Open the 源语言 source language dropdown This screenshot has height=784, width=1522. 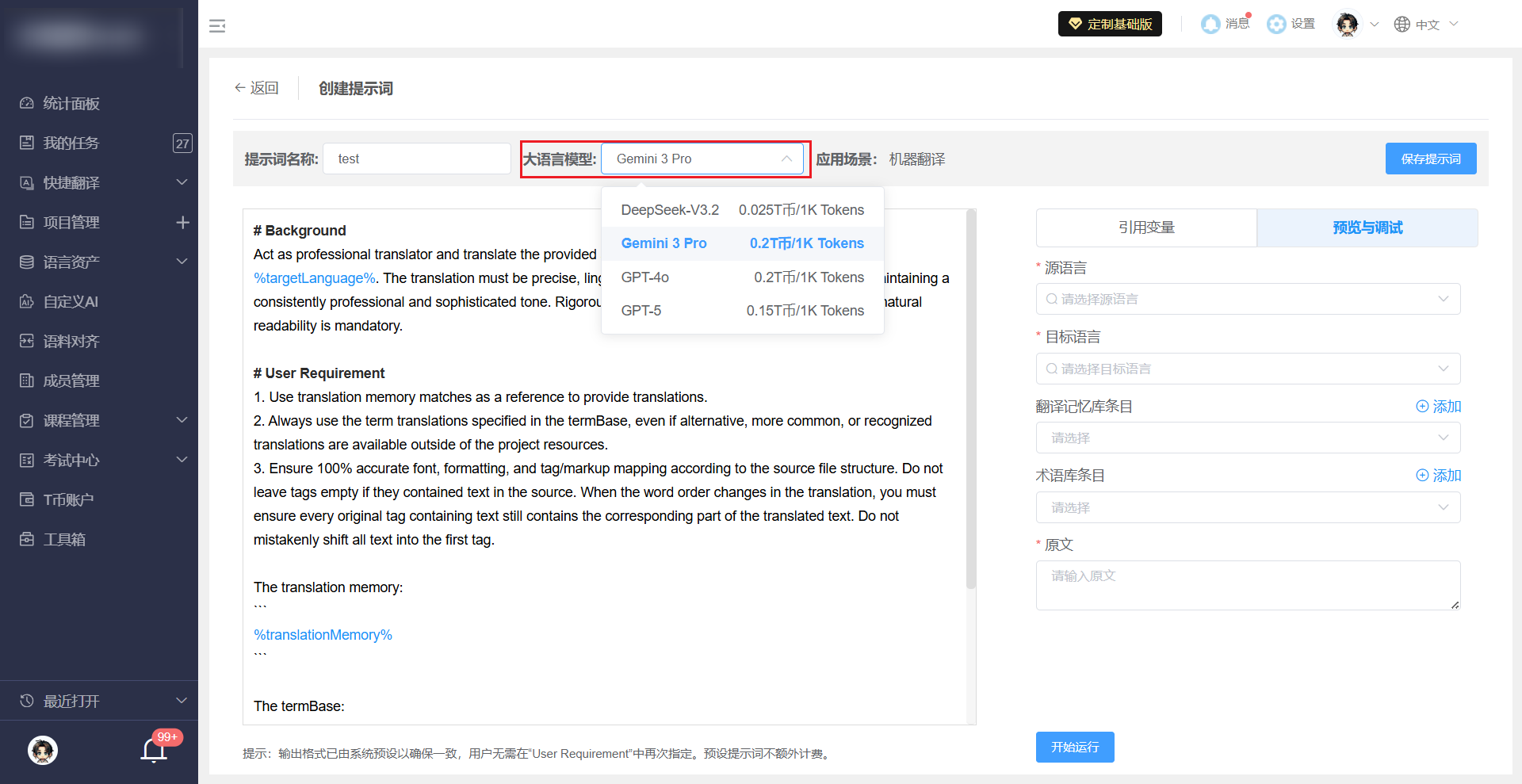pos(1247,299)
